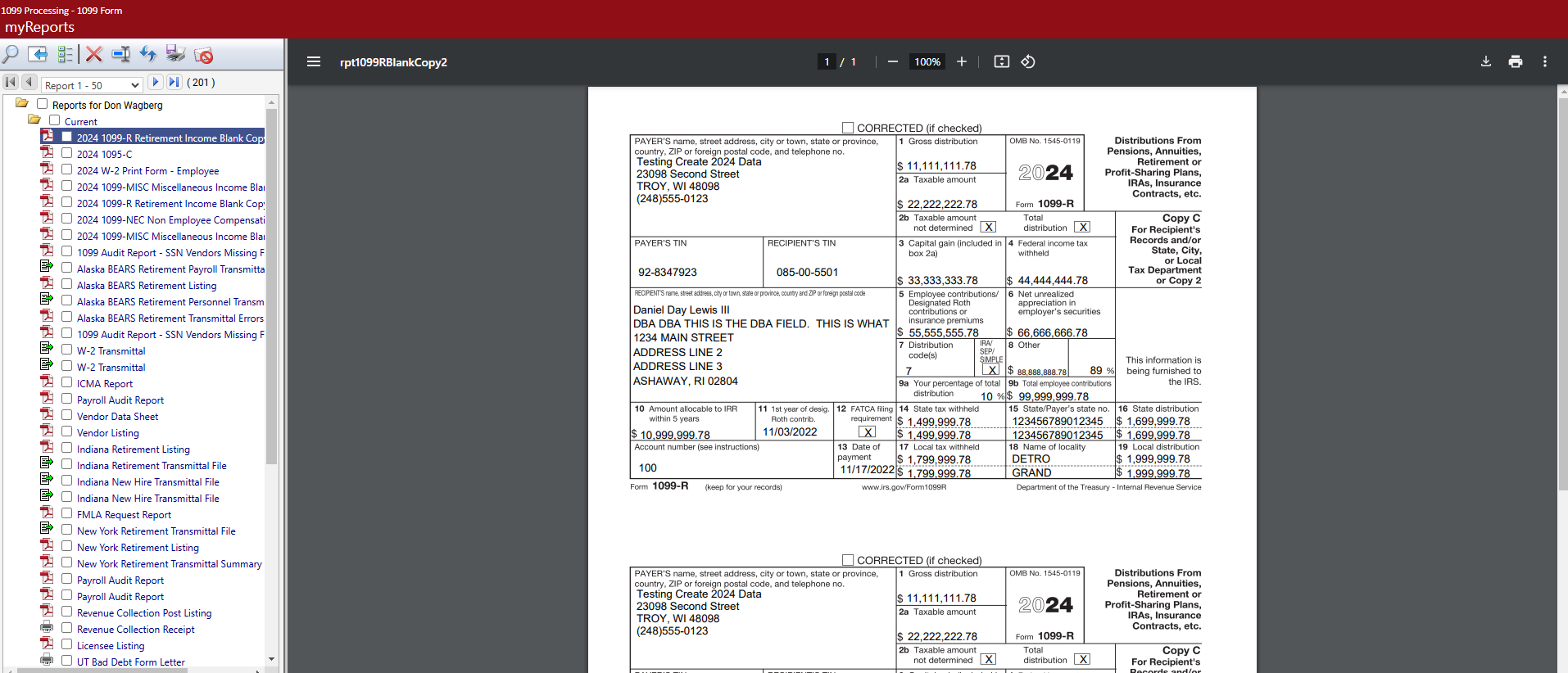Open Alaska BEARS Retirement Listing
The width and height of the screenshot is (1568, 673).
[147, 285]
